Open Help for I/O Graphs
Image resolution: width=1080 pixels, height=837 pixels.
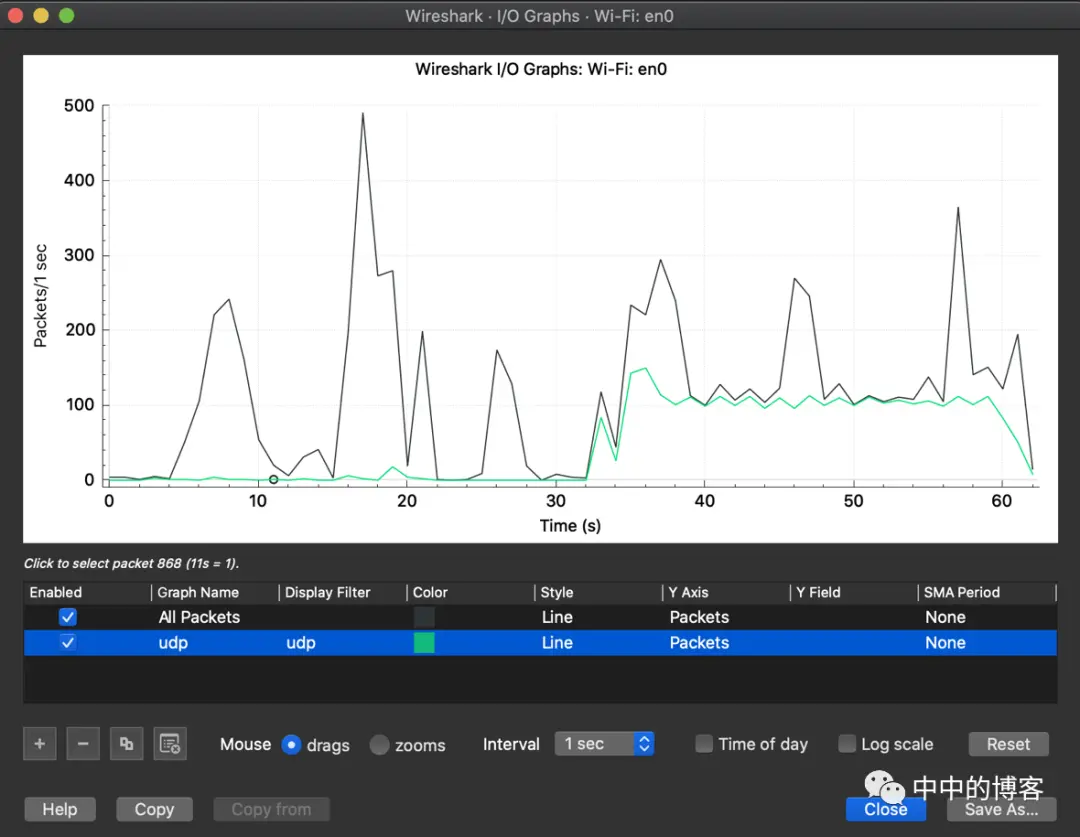(60, 809)
